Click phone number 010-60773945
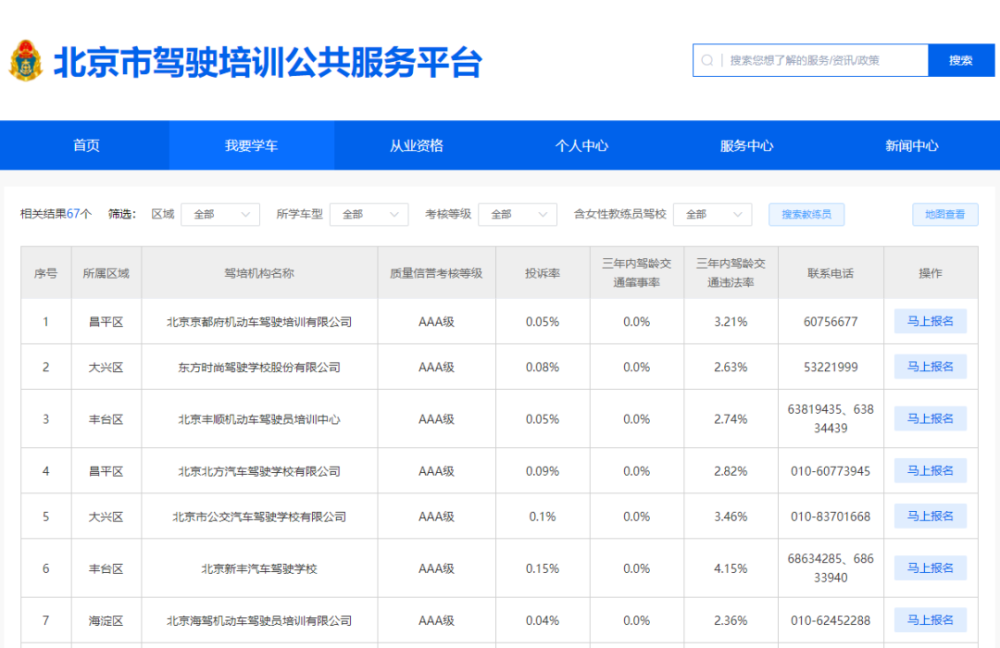Screen dimensions: 1000x648 830,471
